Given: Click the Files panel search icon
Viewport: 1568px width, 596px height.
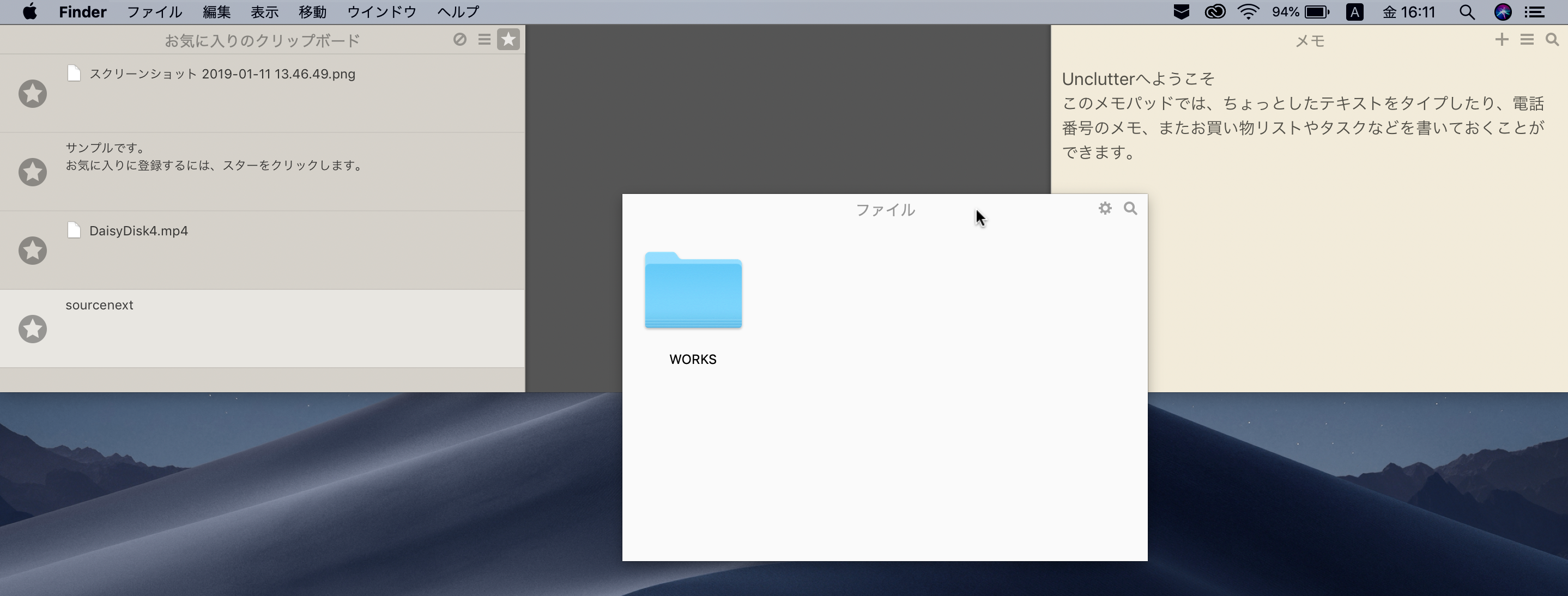Looking at the screenshot, I should (1130, 209).
